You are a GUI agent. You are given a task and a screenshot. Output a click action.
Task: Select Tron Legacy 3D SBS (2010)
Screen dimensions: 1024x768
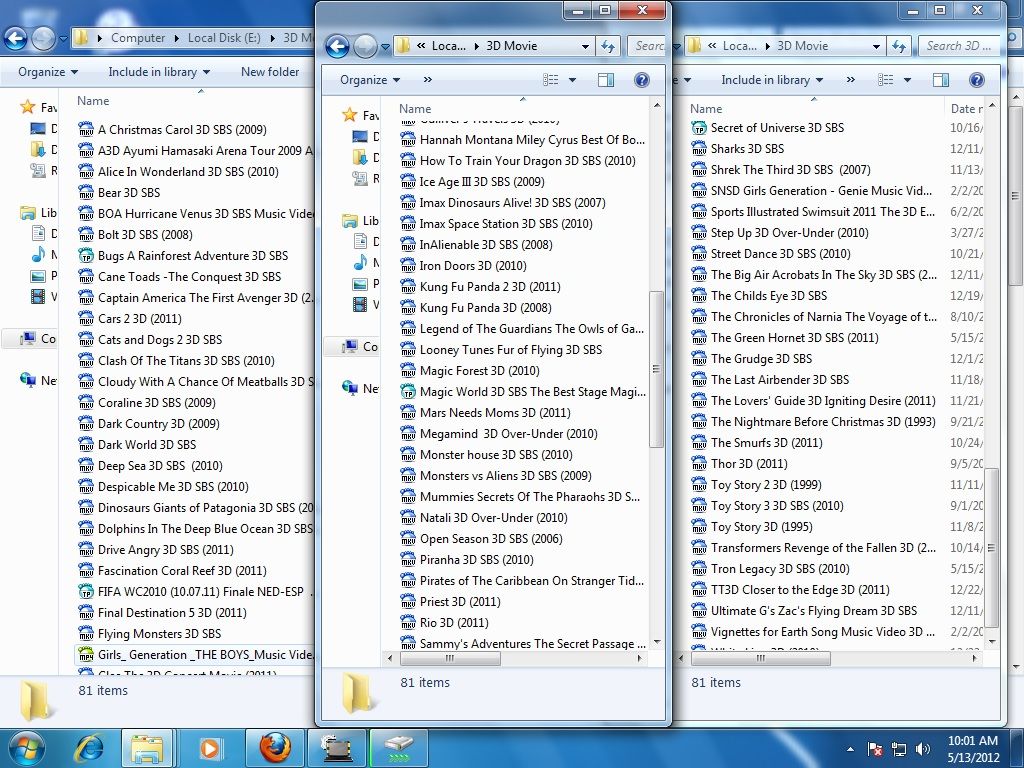coord(780,569)
